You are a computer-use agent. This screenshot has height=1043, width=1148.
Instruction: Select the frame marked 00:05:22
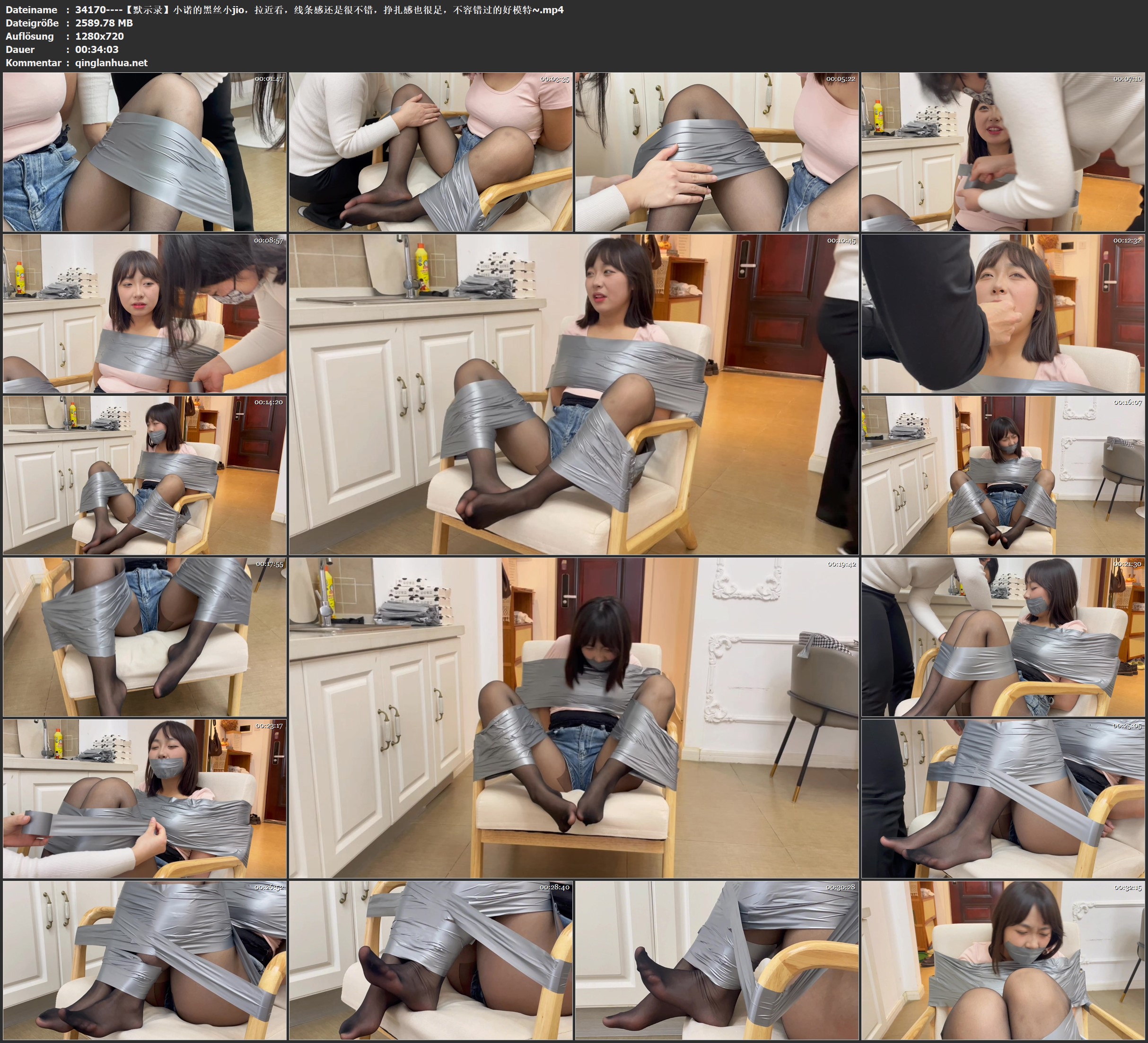[716, 152]
